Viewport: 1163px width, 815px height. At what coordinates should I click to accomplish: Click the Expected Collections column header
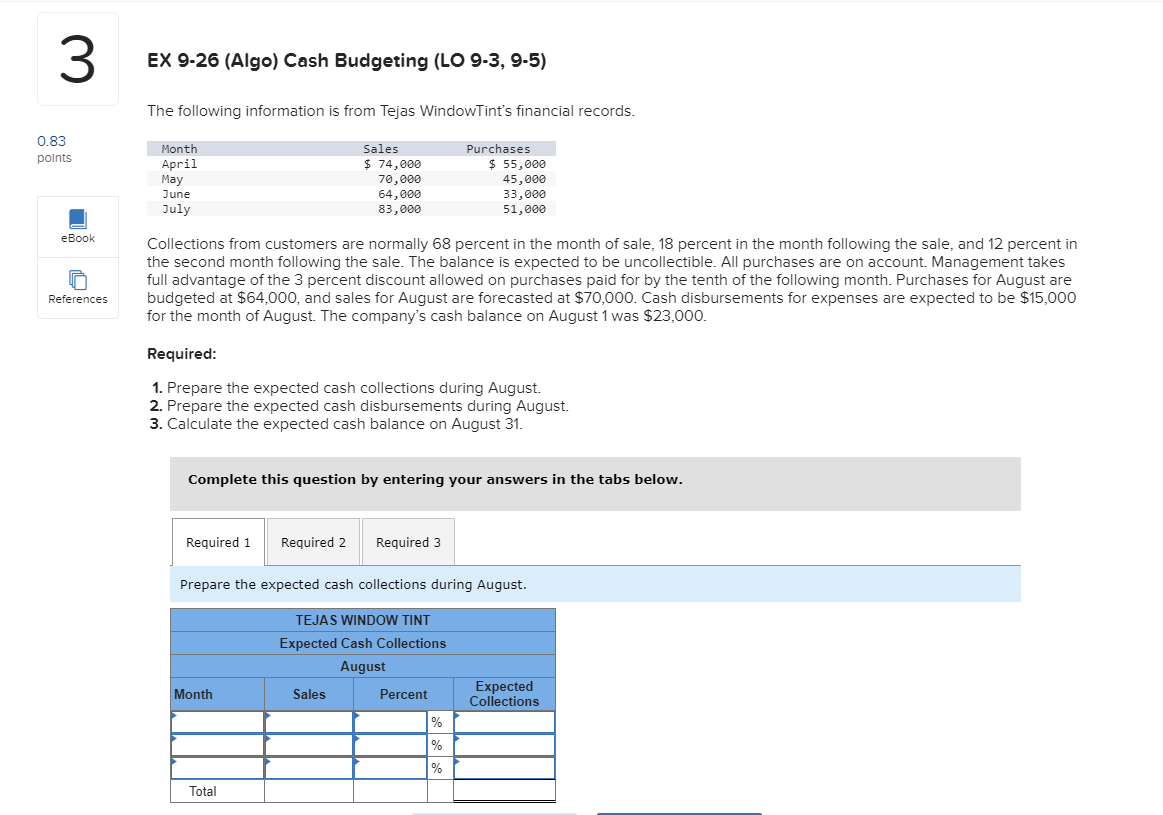[x=504, y=694]
